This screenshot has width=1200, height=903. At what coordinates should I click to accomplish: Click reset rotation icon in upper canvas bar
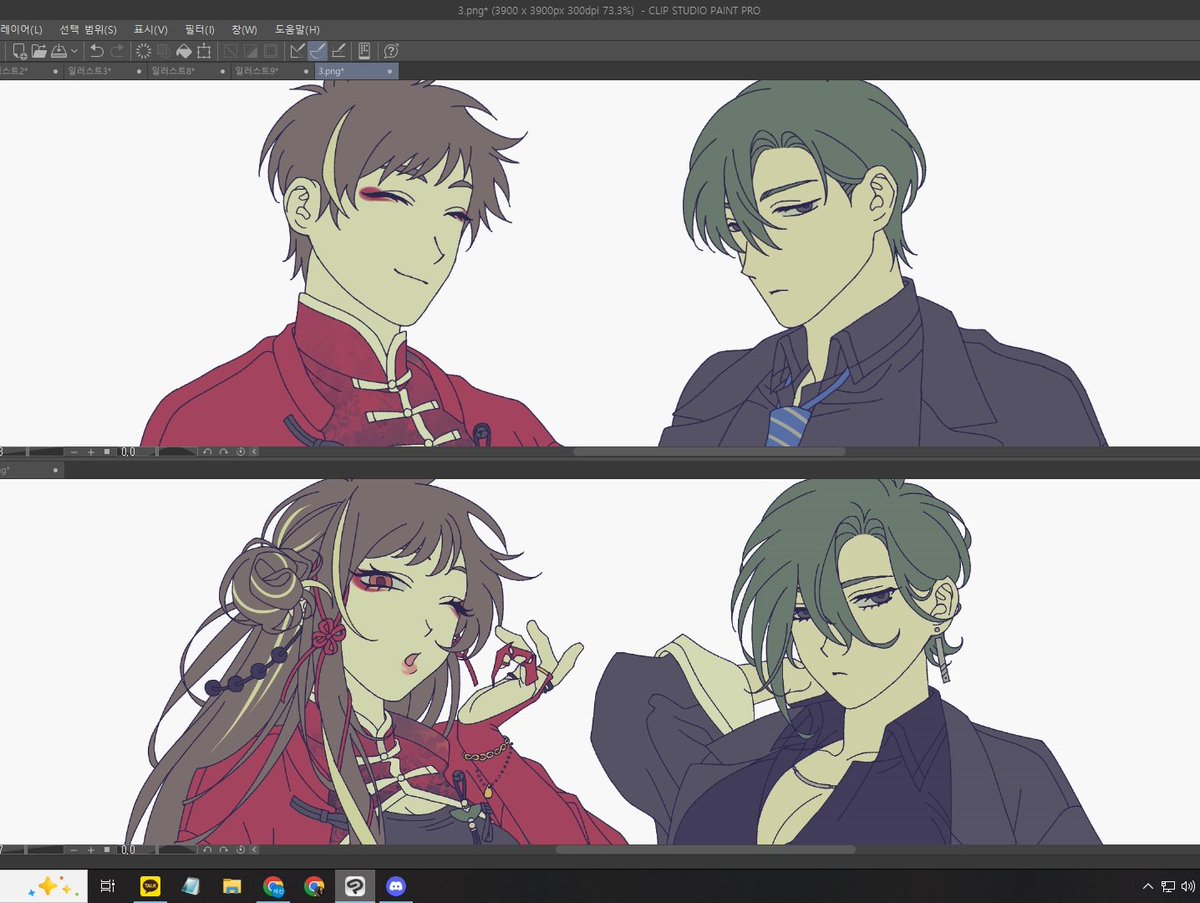(240, 452)
